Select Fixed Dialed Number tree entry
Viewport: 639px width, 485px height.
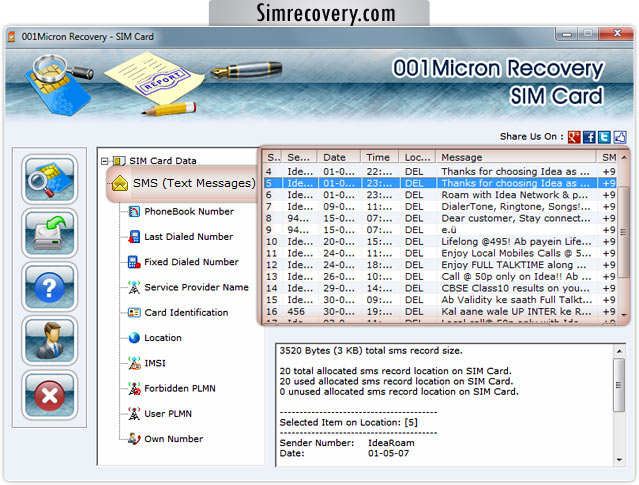pos(192,262)
